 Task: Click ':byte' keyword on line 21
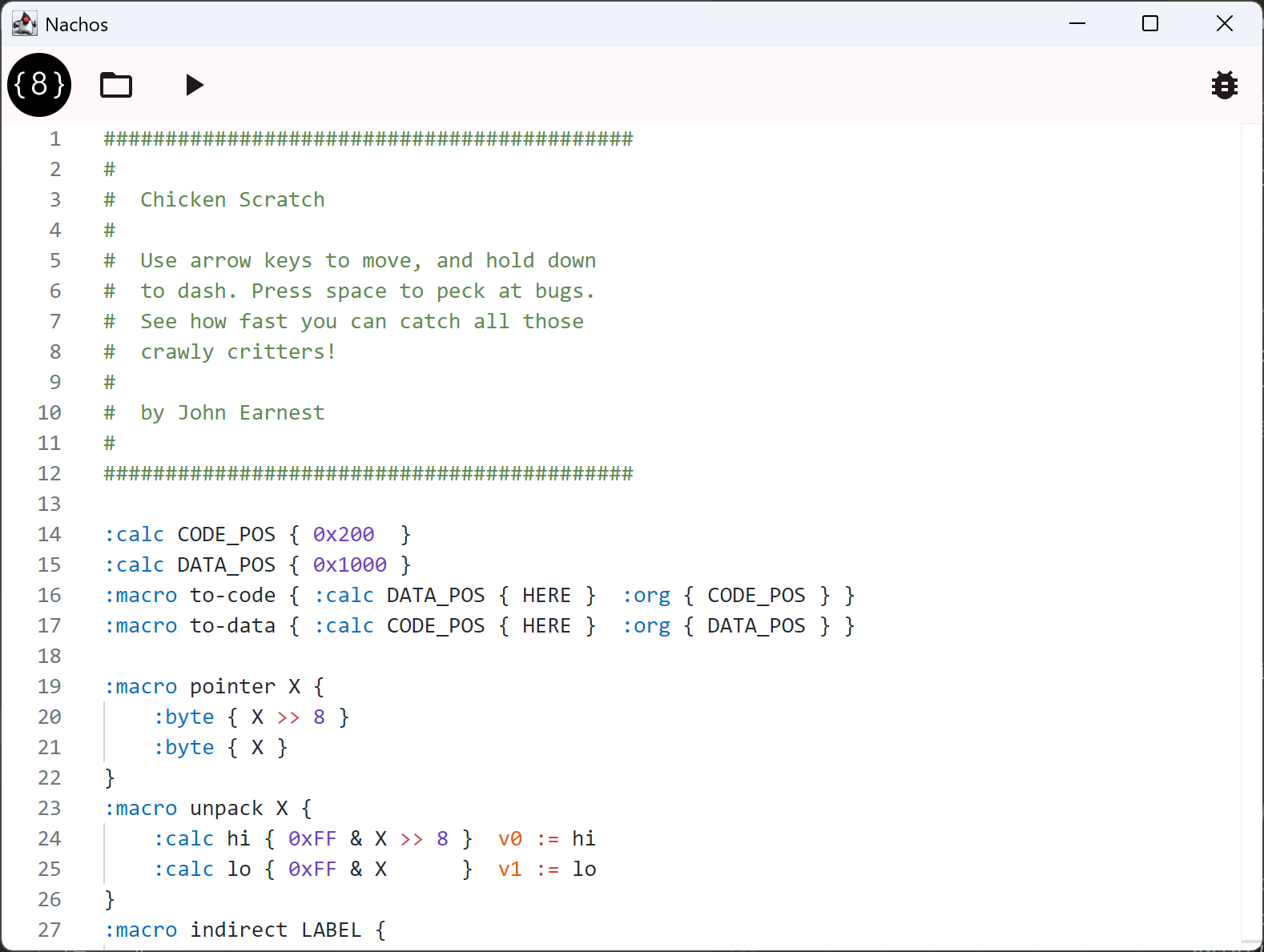click(x=183, y=747)
